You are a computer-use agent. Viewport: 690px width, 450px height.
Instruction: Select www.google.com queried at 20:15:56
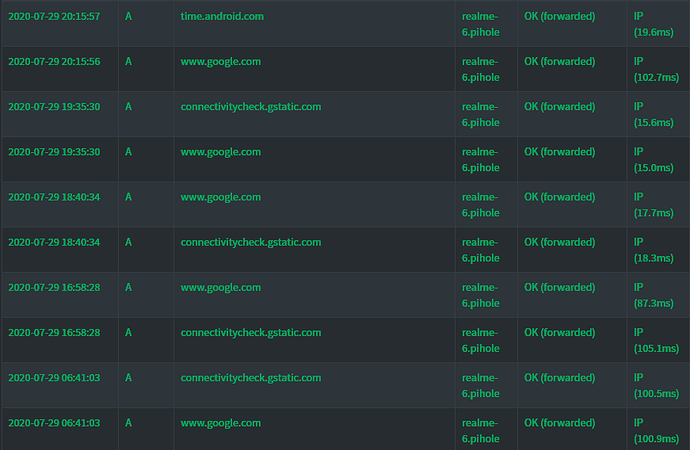[x=220, y=62]
